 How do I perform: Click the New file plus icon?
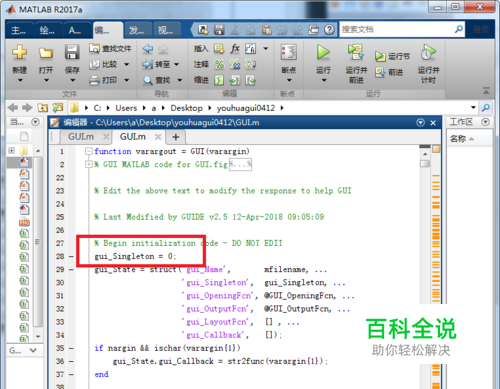click(19, 52)
